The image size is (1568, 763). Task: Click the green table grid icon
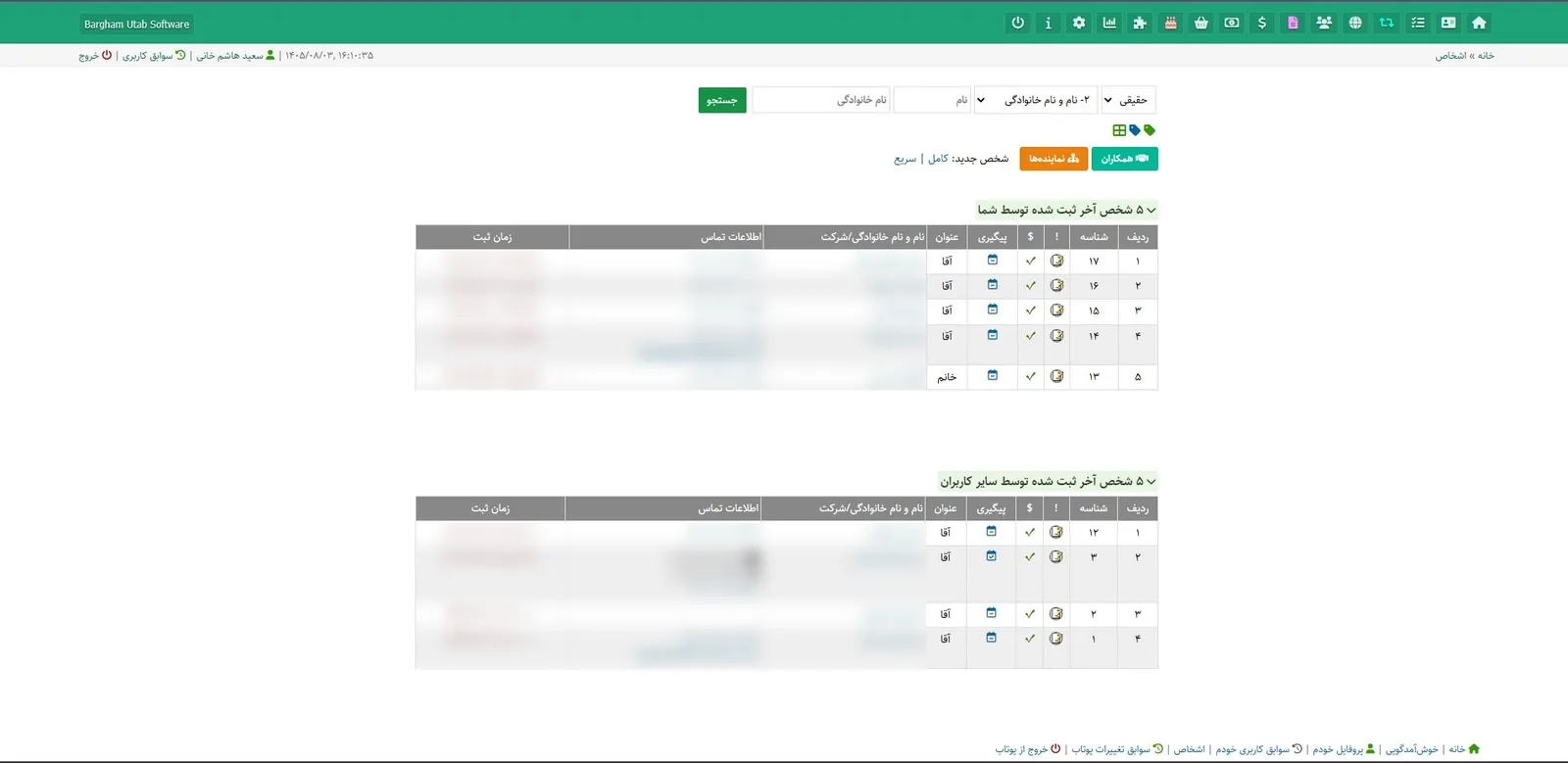point(1119,130)
